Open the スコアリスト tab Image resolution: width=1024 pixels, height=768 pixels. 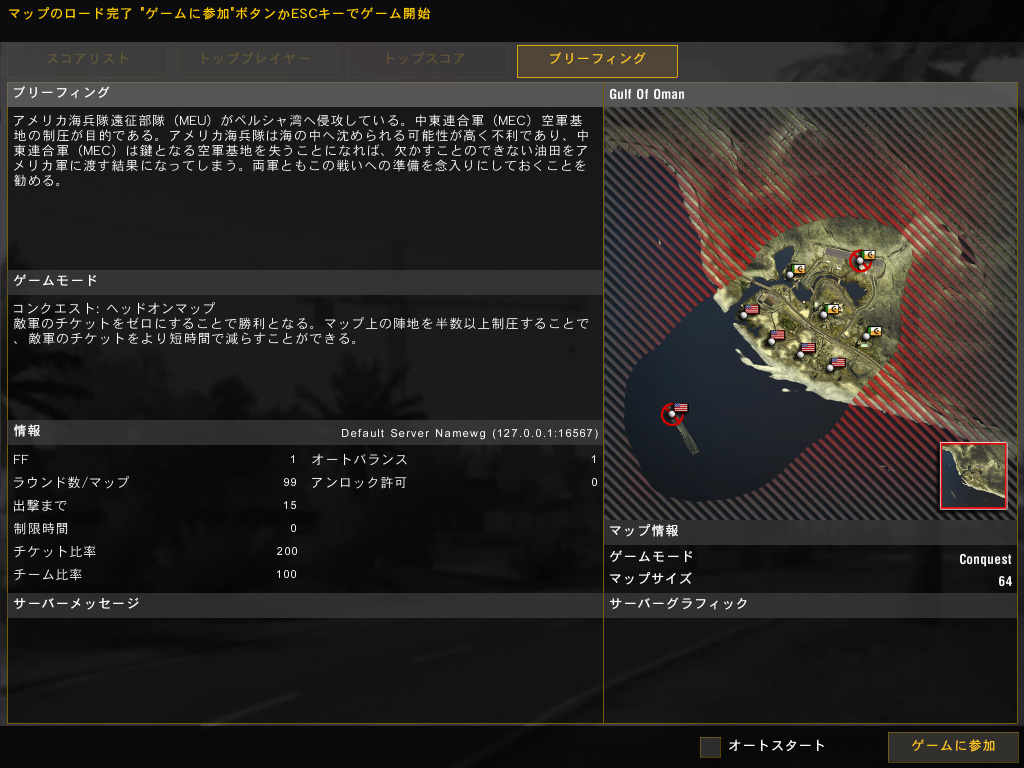pyautogui.click(x=88, y=61)
